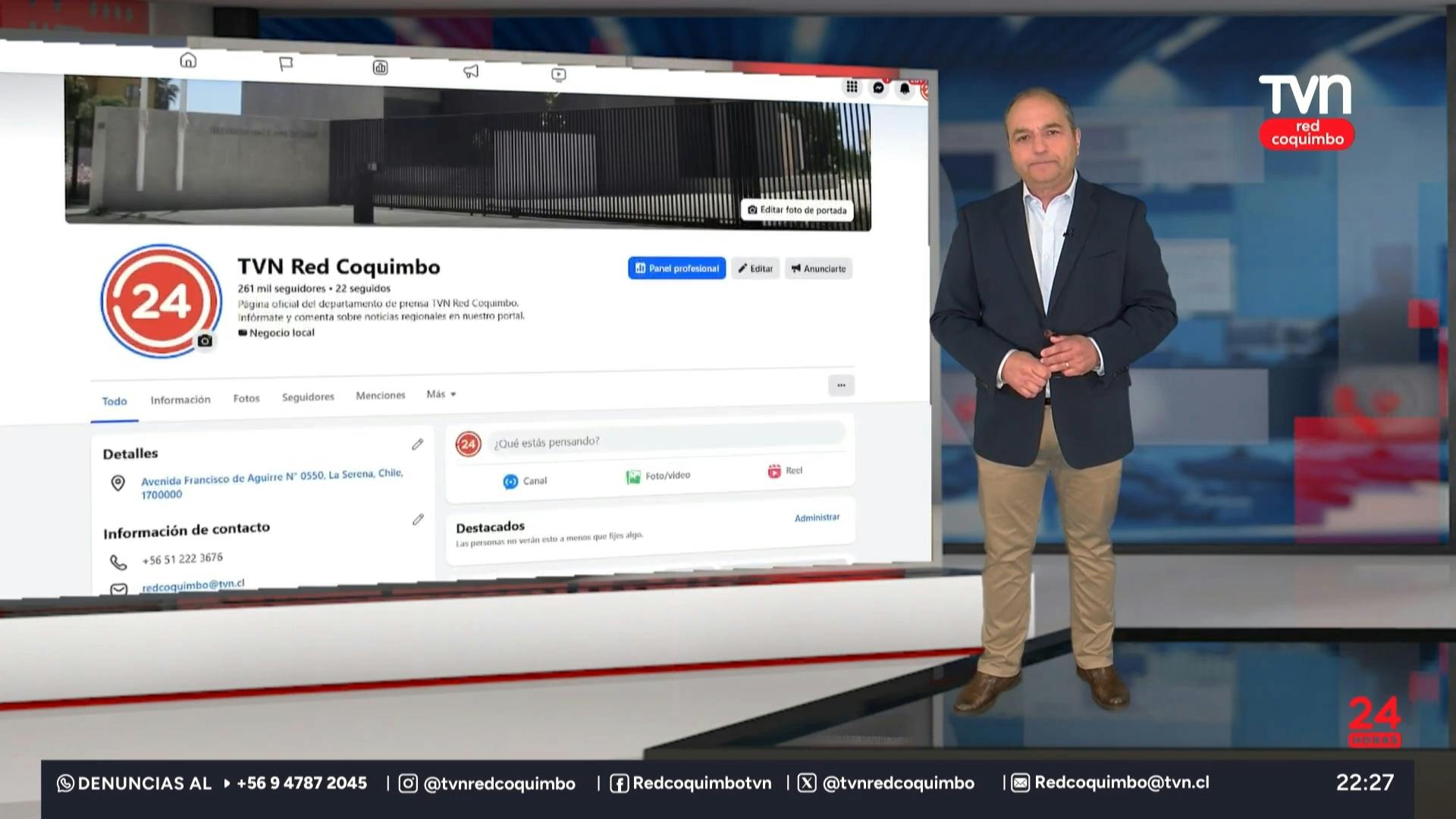Create a Reel
The width and height of the screenshot is (1456, 819).
785,471
